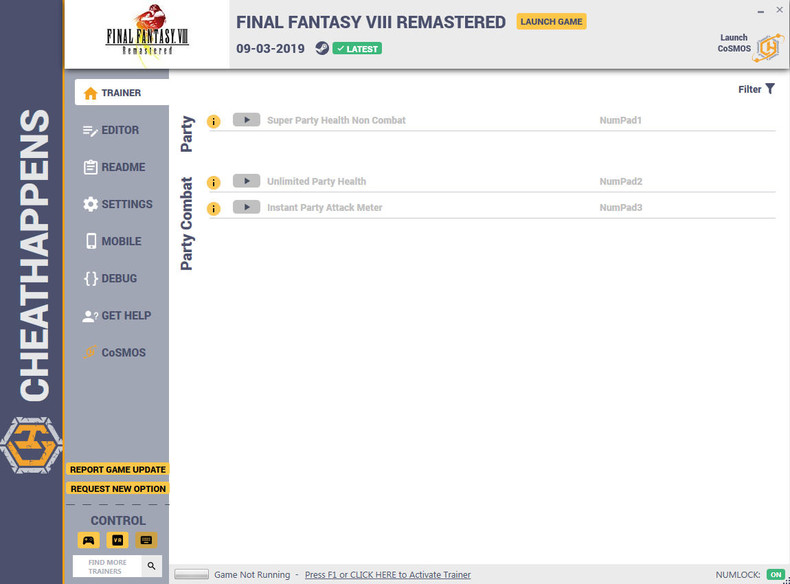Open the Trainer tab
This screenshot has height=584, width=790.
click(x=121, y=93)
